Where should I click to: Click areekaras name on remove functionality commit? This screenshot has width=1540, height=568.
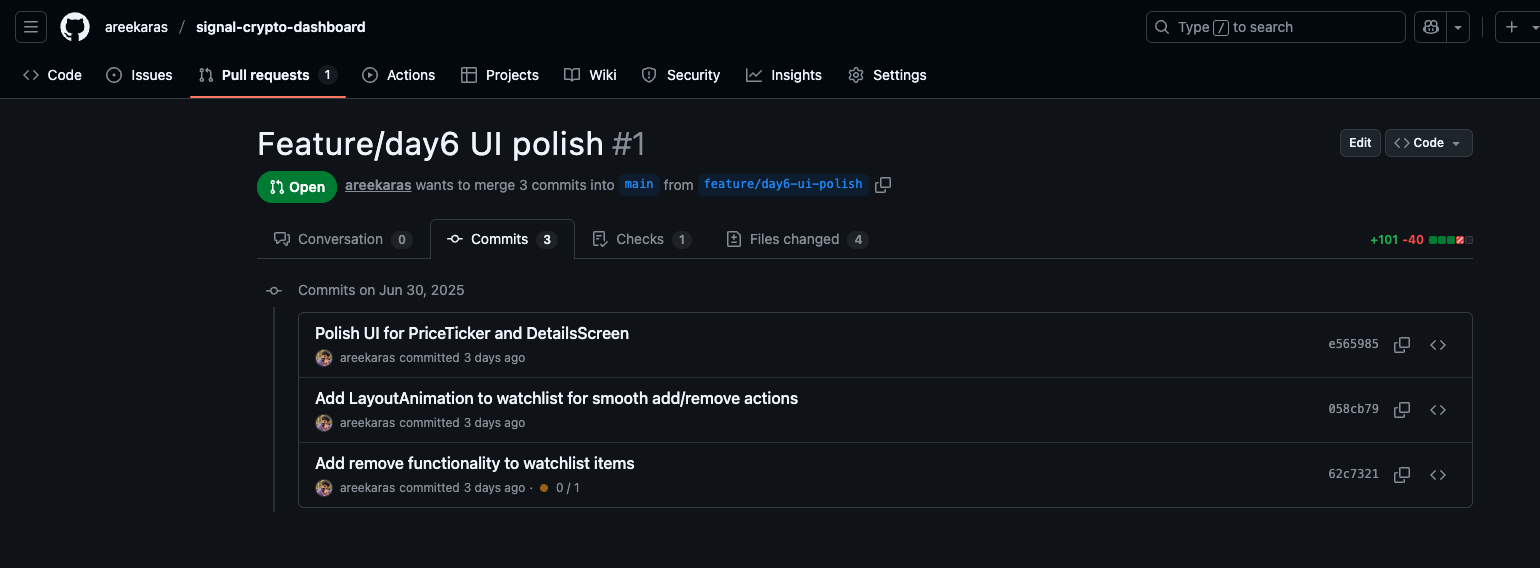368,488
